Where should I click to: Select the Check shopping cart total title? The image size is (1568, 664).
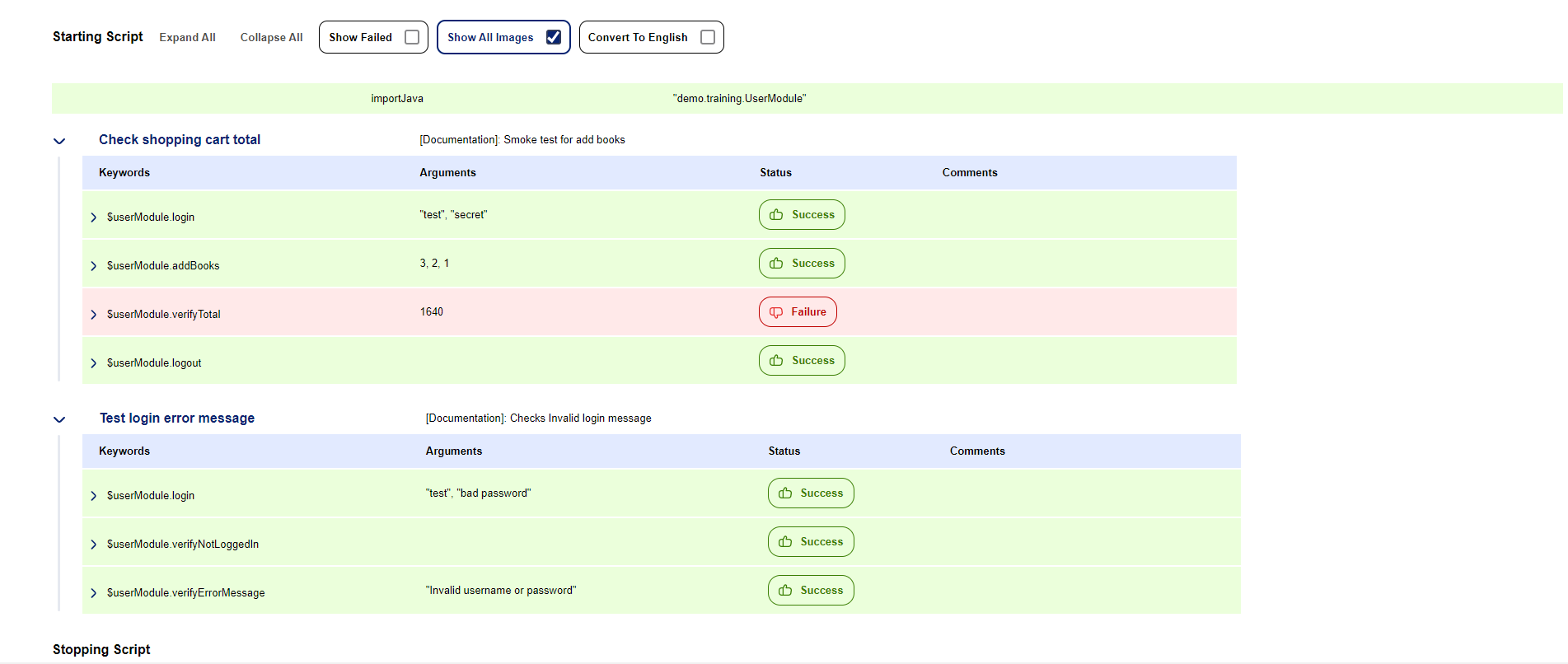click(180, 140)
